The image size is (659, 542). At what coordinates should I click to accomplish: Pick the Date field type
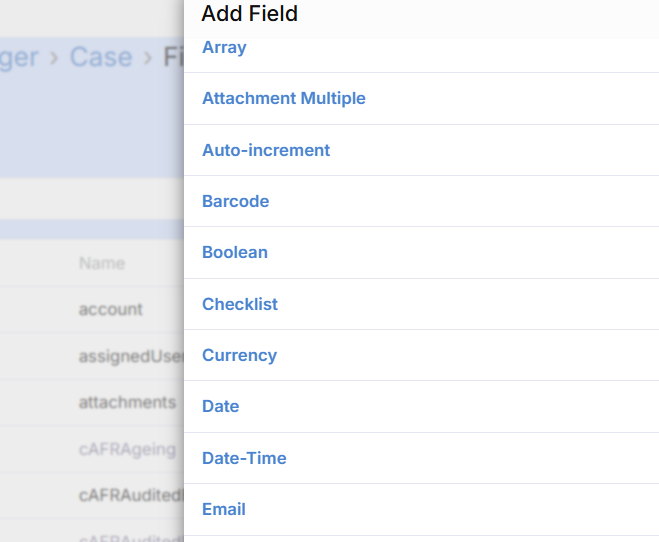220,406
